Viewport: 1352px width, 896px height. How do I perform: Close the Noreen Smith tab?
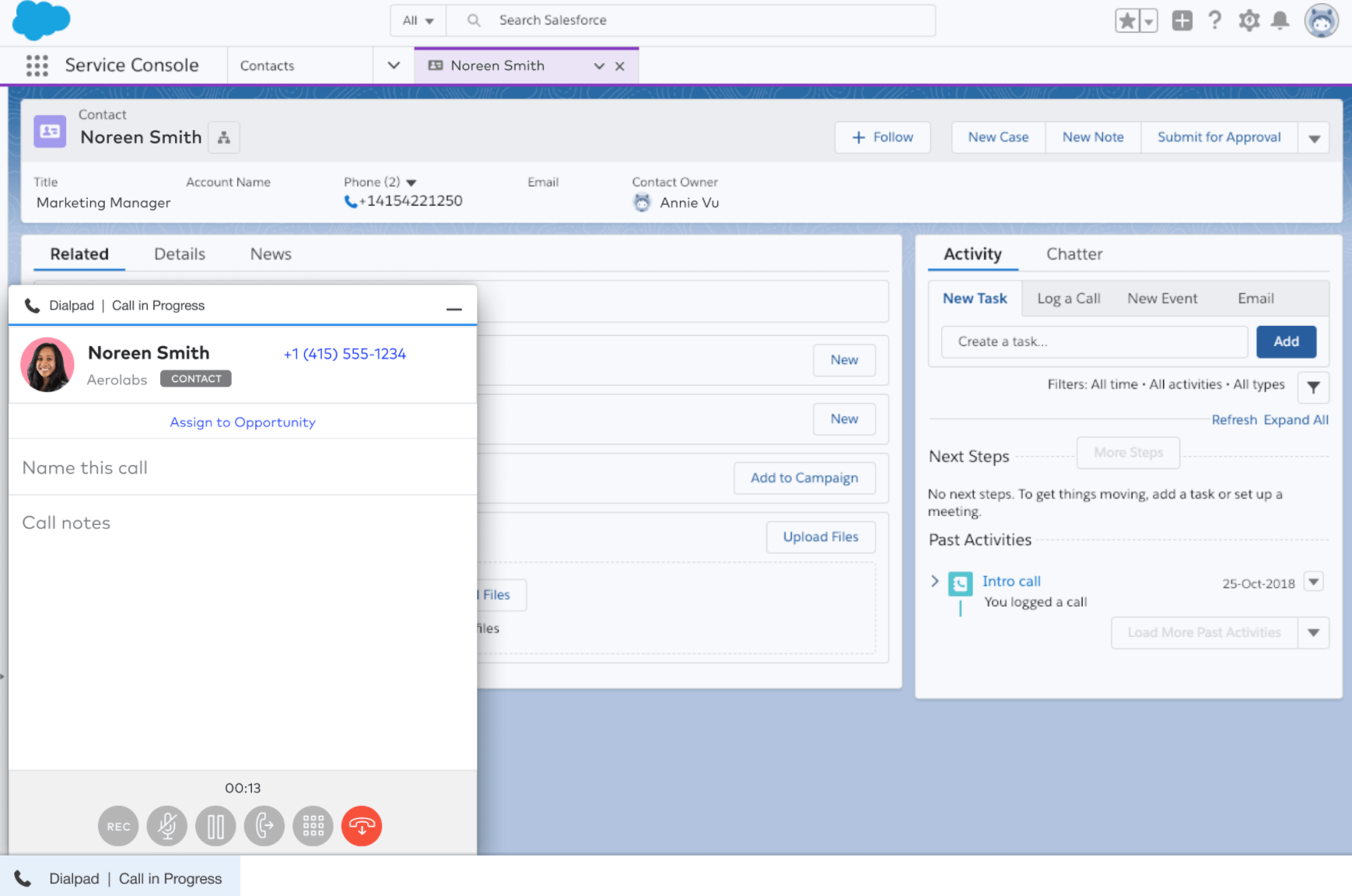tap(619, 65)
